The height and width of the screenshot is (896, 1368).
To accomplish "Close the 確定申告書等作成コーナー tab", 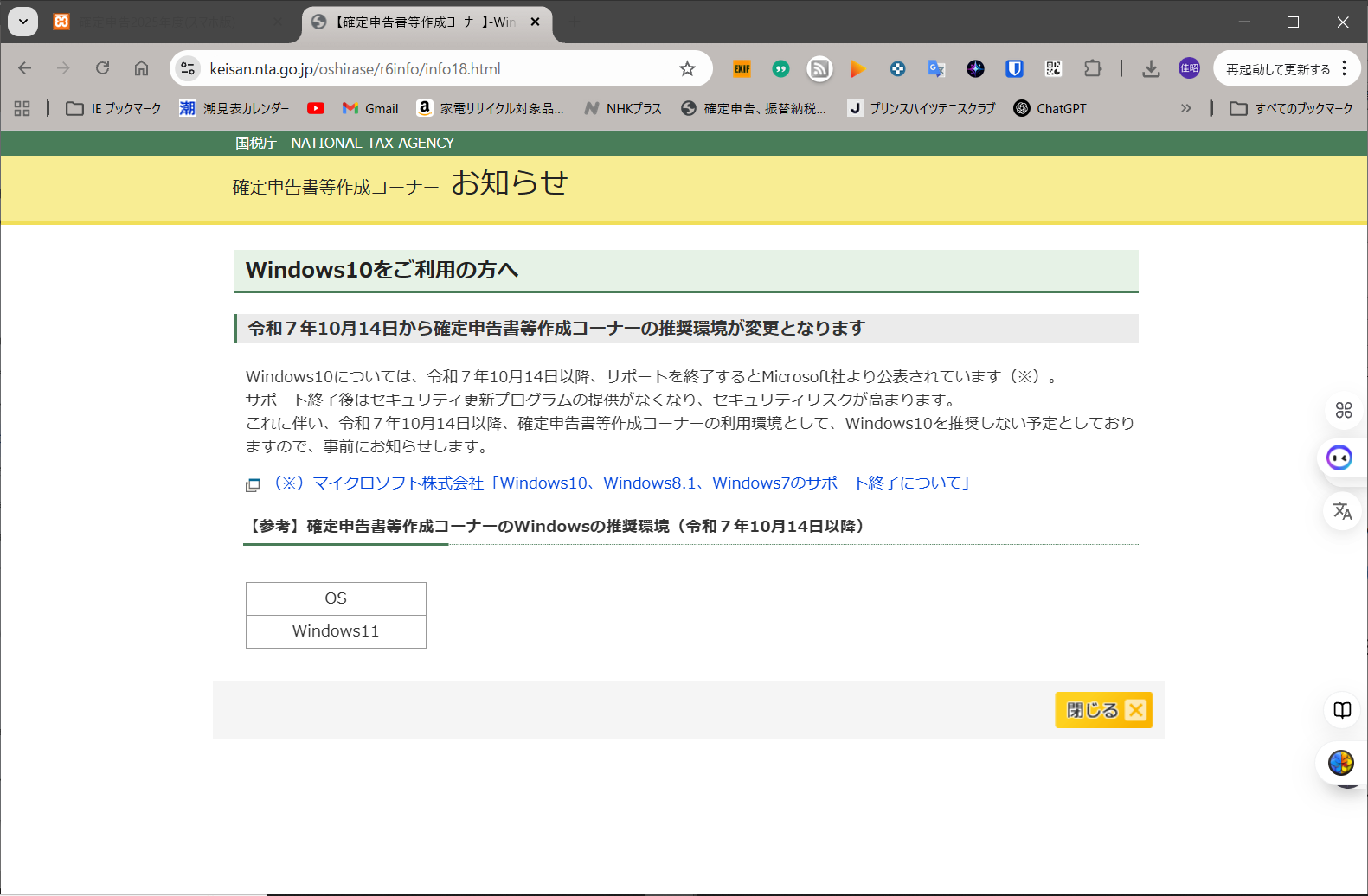I will click(x=535, y=22).
